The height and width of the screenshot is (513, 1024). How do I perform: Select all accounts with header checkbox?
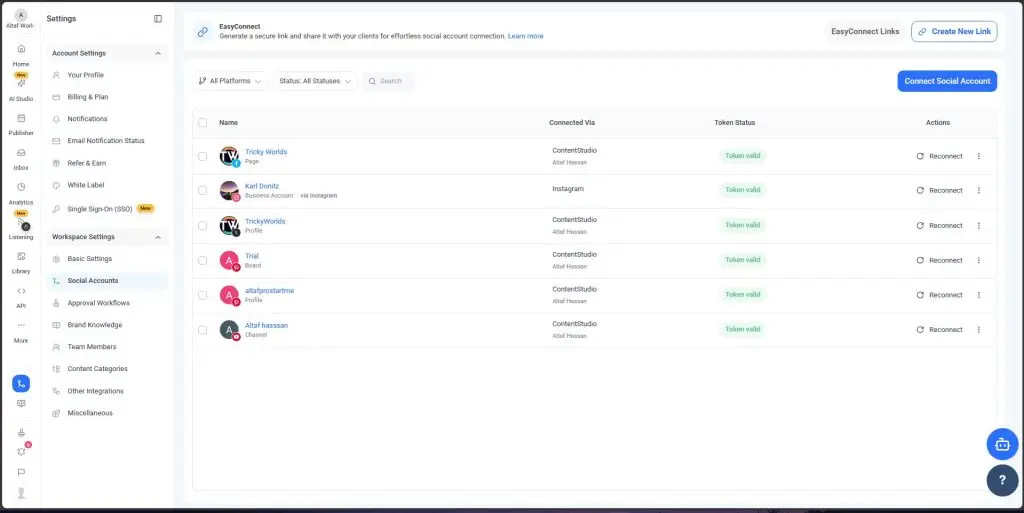tap(202, 123)
